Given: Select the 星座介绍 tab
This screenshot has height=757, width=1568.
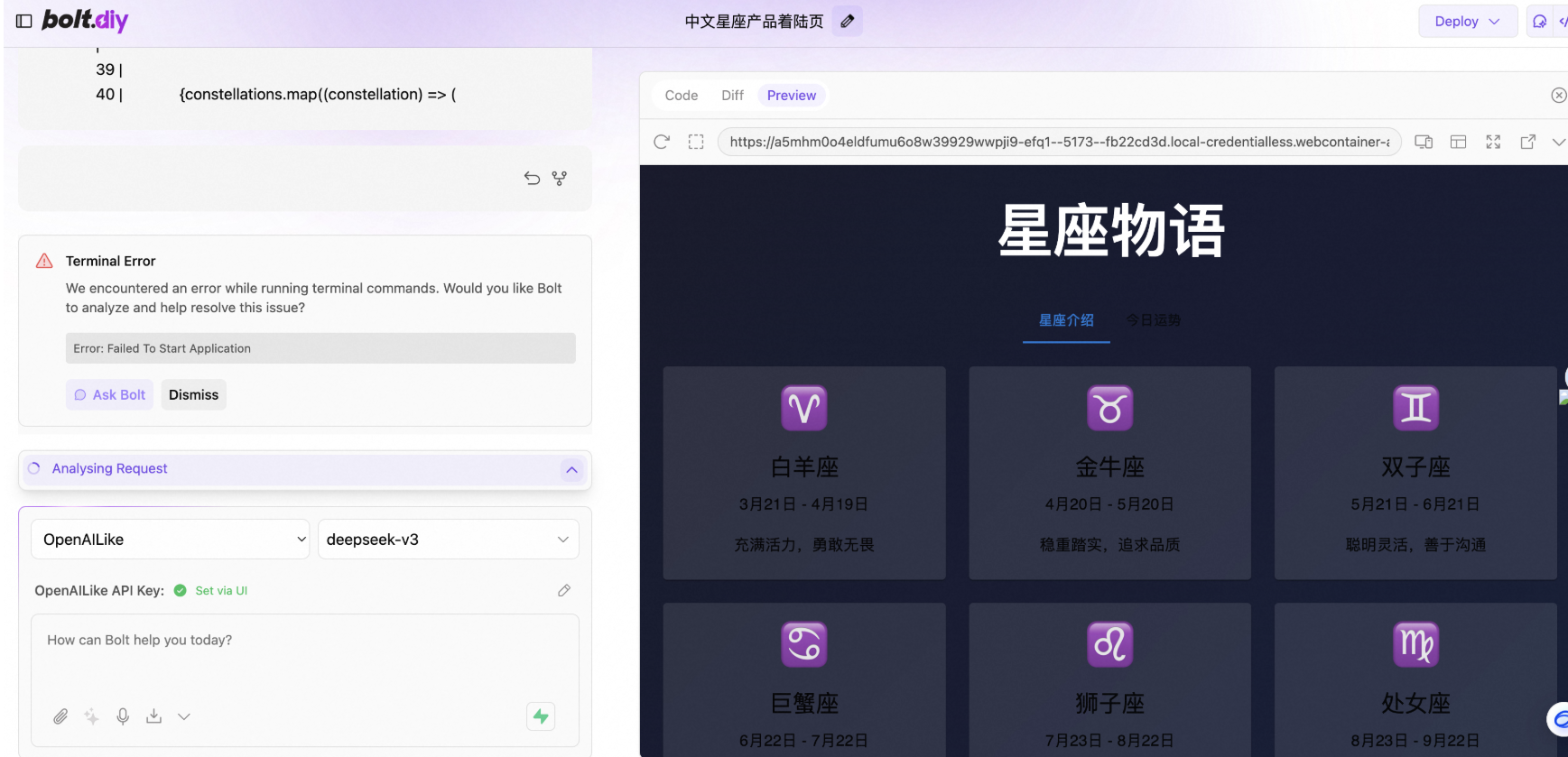Looking at the screenshot, I should [1066, 320].
